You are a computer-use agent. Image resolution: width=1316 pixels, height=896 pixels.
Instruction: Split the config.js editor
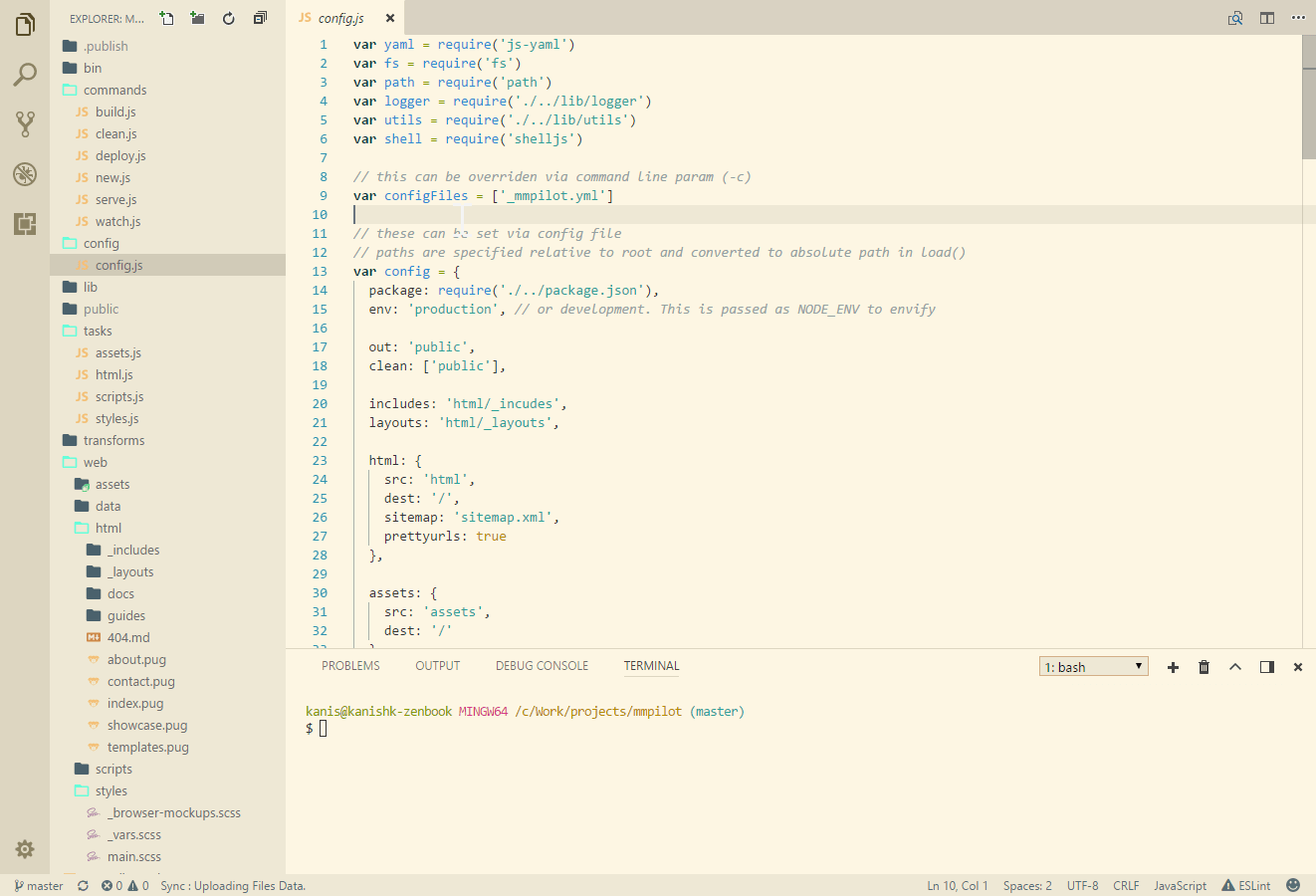point(1267,17)
